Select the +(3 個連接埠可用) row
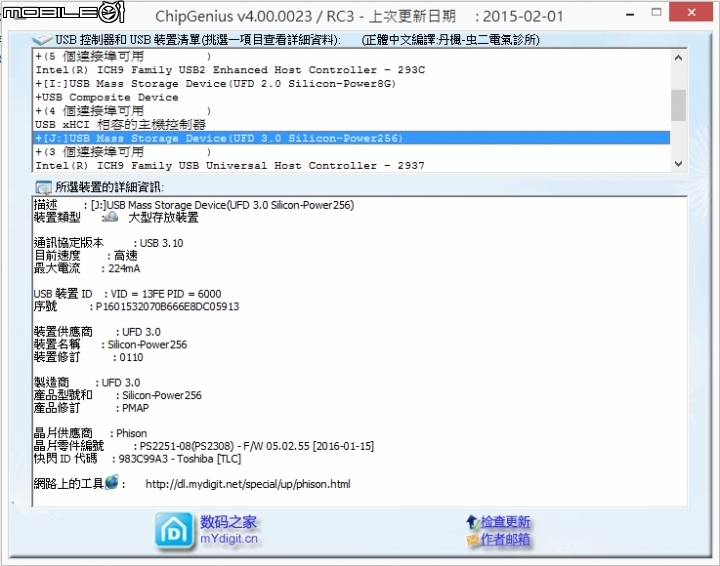Viewport: 720px width, 566px height. coord(351,151)
